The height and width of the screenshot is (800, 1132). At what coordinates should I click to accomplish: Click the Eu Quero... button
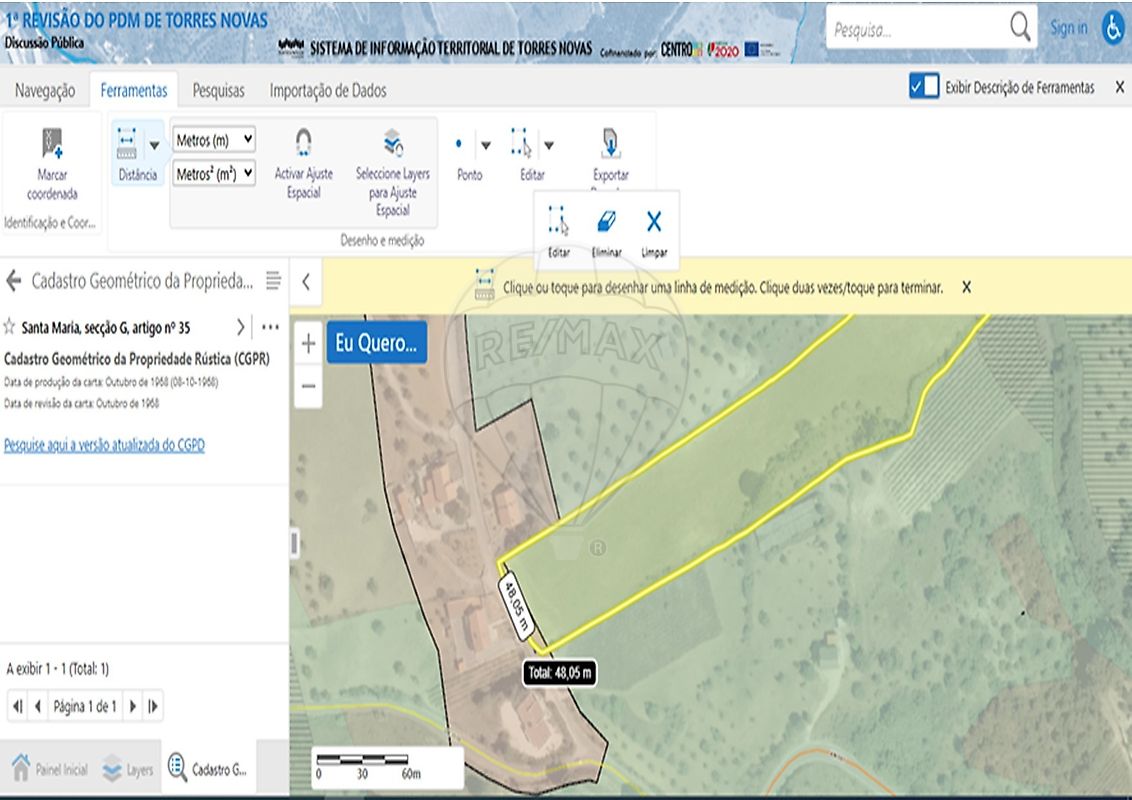click(x=376, y=343)
